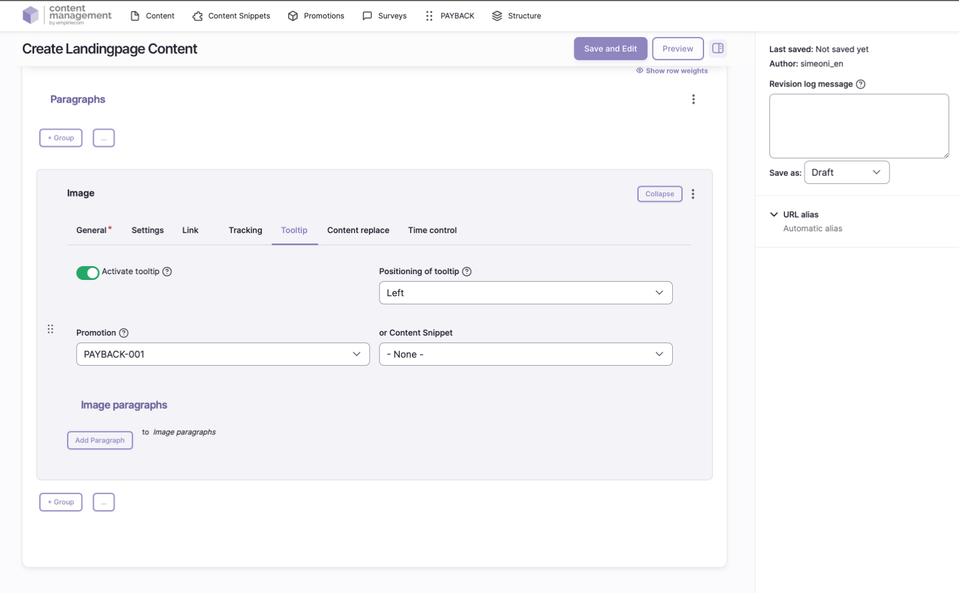Change the Save as Draft dropdown
Image resolution: width=959 pixels, height=593 pixels.
846,171
